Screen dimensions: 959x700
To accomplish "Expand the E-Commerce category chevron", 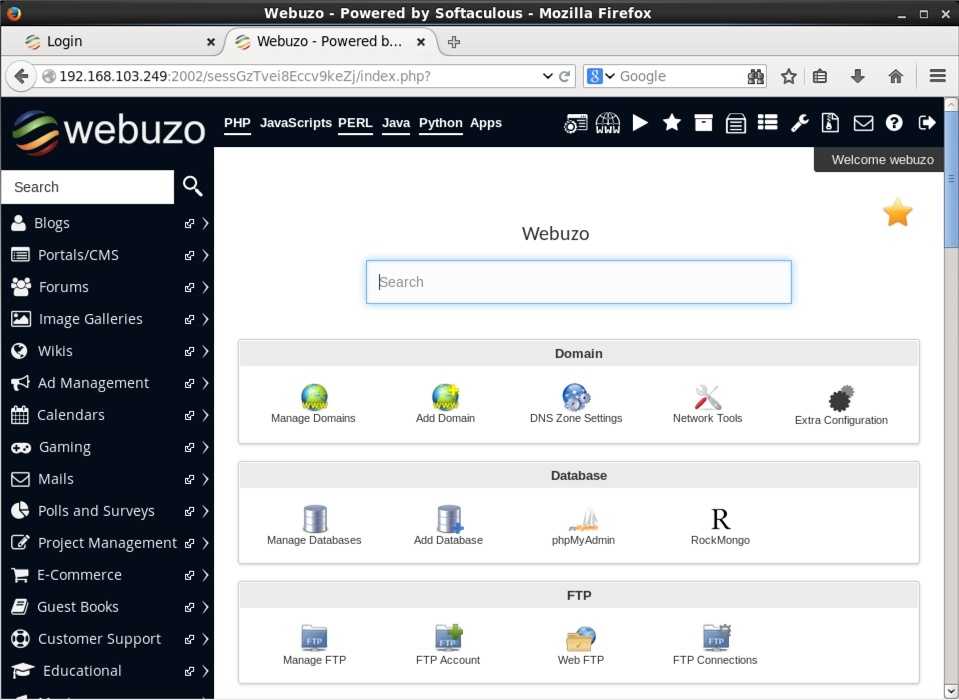I will pos(205,575).
